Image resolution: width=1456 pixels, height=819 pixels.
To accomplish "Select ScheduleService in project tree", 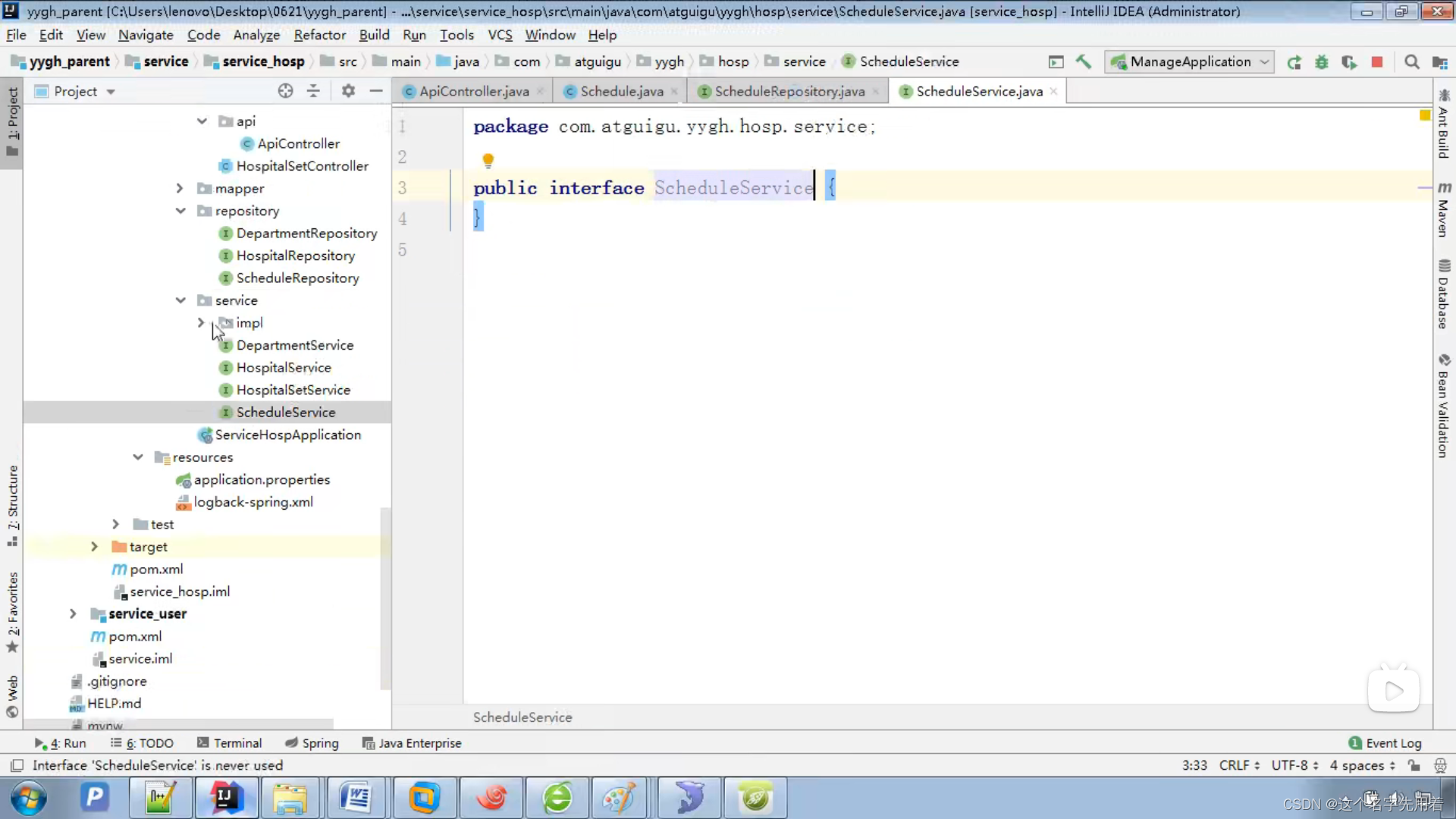I will pos(285,412).
